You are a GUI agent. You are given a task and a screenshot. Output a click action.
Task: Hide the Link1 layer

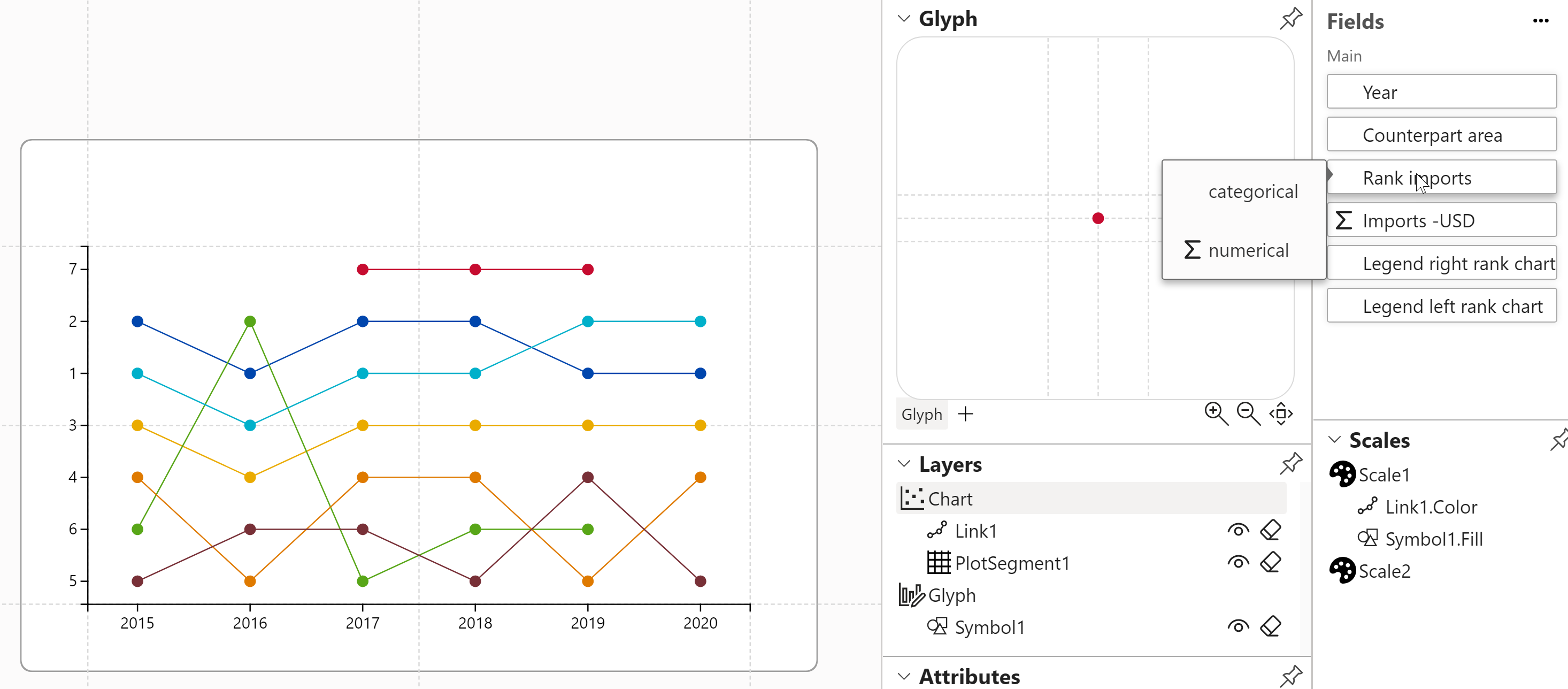(1239, 530)
